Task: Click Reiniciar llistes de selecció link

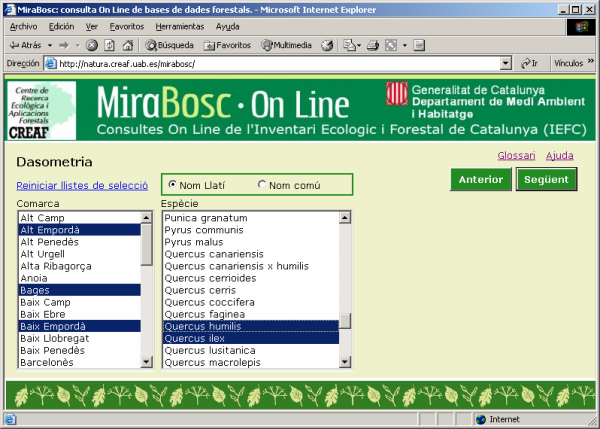Action: click(x=82, y=186)
